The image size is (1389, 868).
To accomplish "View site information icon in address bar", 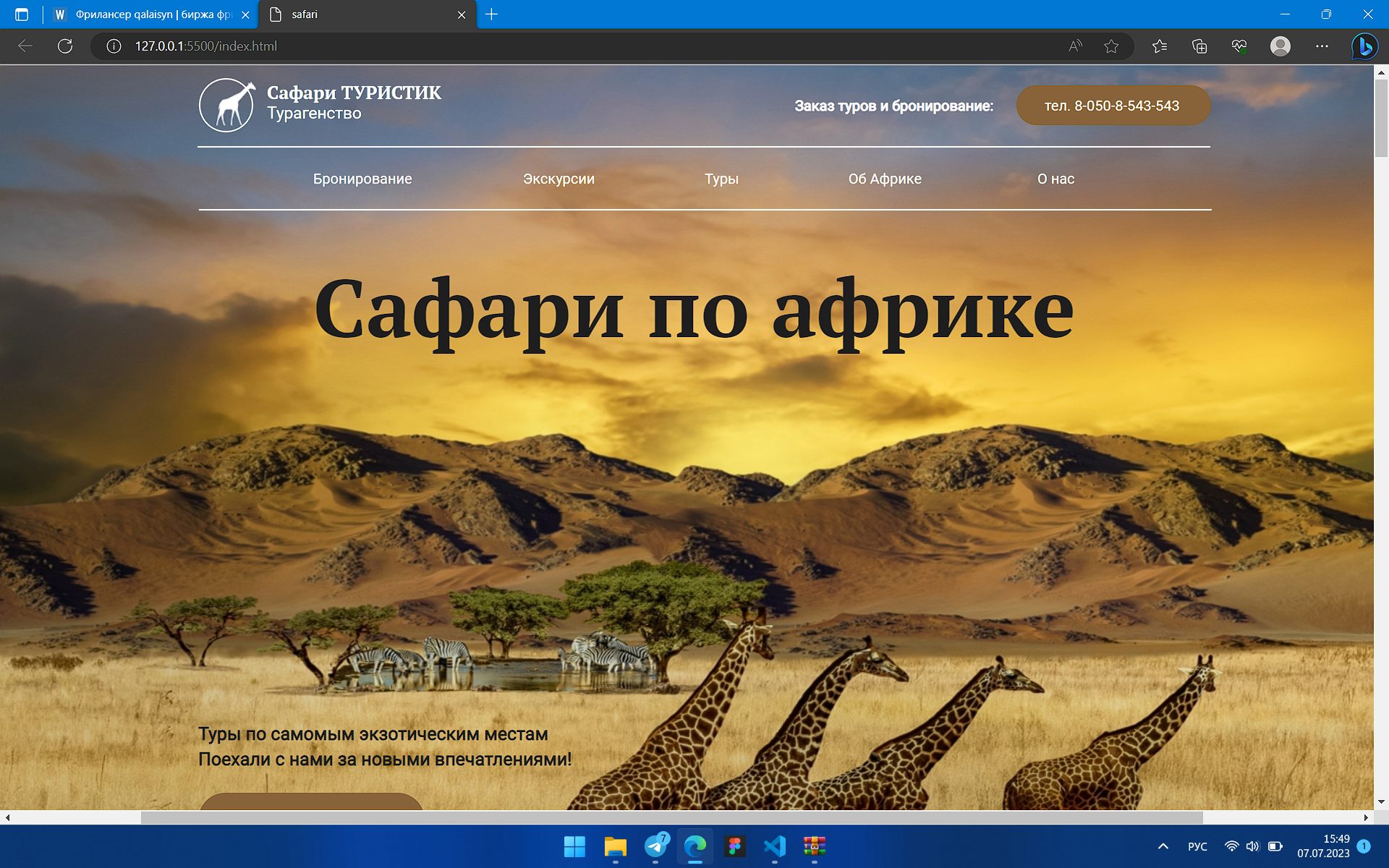I will point(114,46).
